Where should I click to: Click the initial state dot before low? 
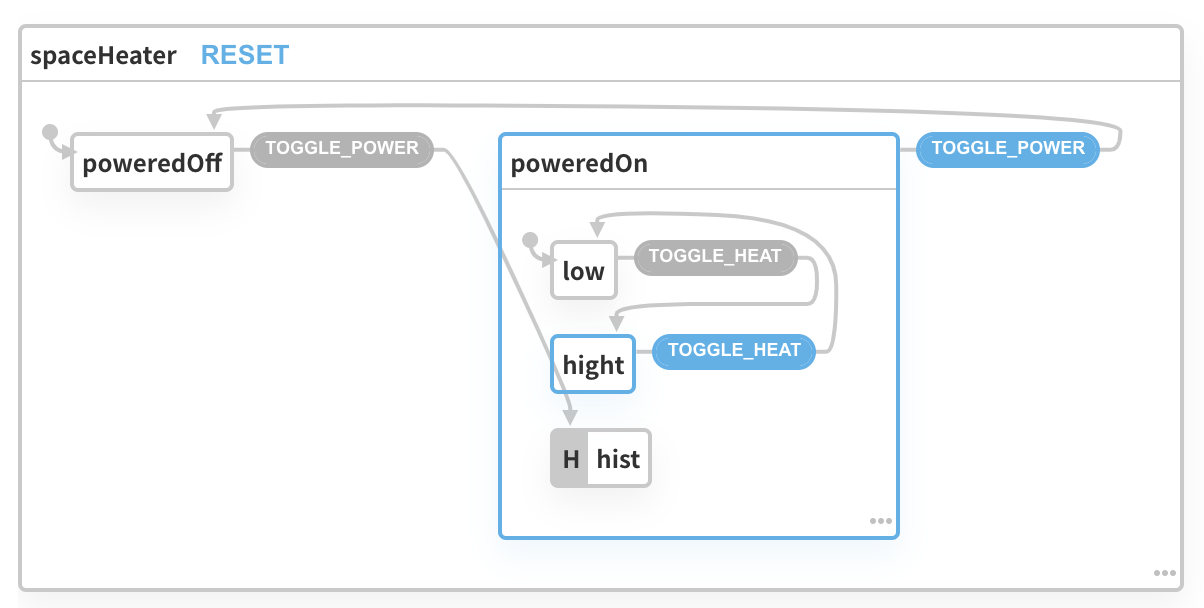[x=530, y=240]
